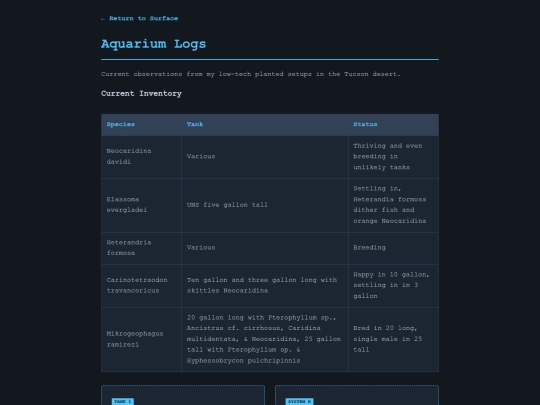Select the Mikrogeophagus ramirezi species cell

[141, 339]
